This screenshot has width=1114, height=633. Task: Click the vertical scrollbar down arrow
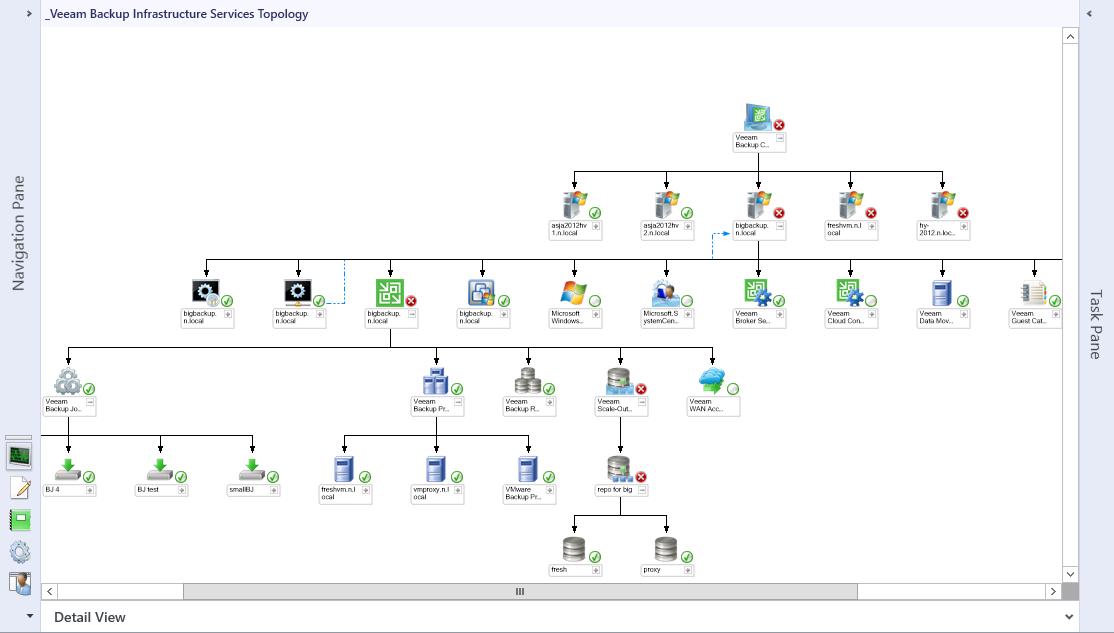1070,574
